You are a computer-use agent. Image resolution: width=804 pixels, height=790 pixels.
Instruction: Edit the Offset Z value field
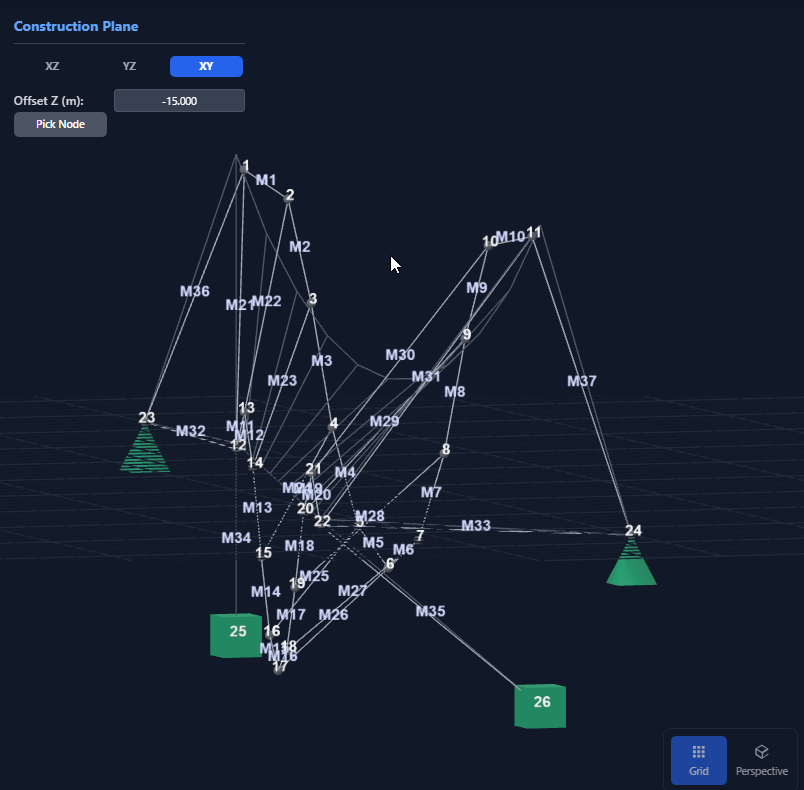179,101
